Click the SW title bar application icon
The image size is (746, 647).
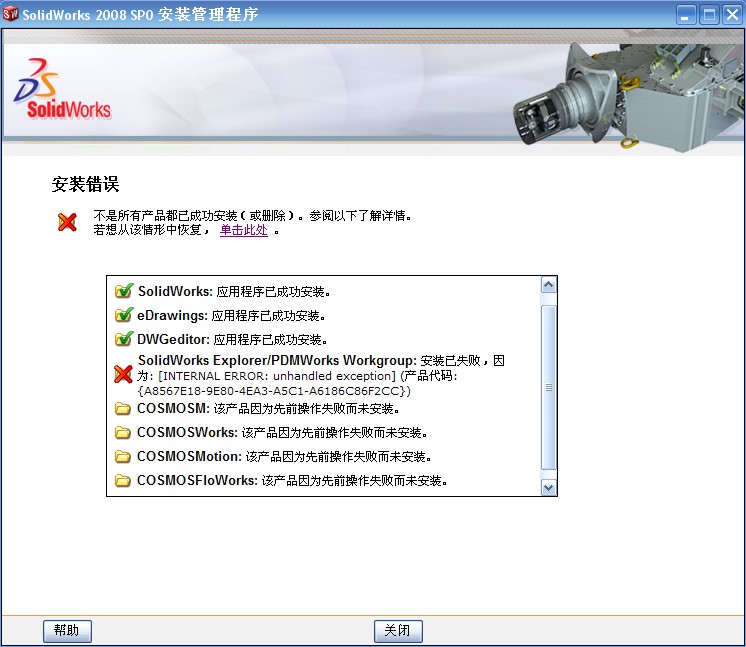10,14
